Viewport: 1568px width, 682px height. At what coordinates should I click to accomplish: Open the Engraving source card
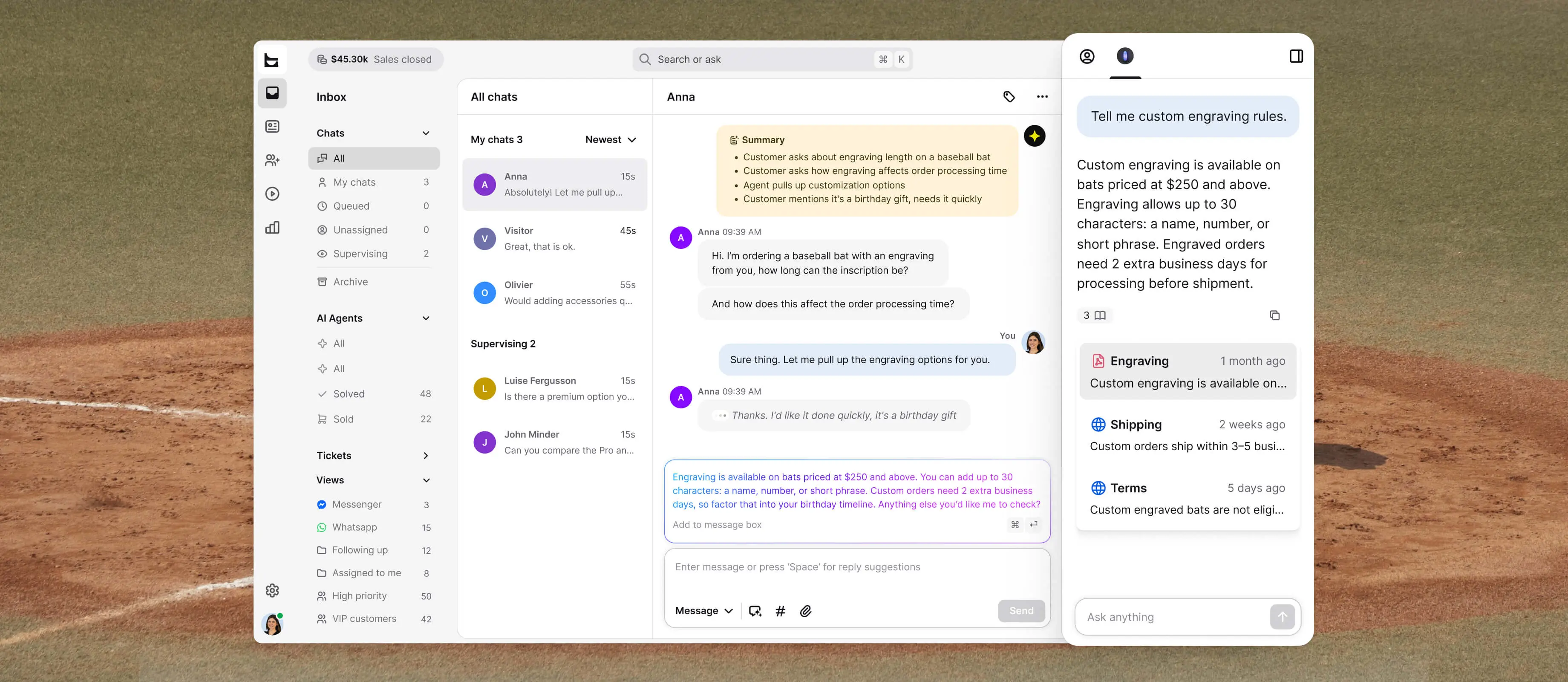[x=1187, y=371]
